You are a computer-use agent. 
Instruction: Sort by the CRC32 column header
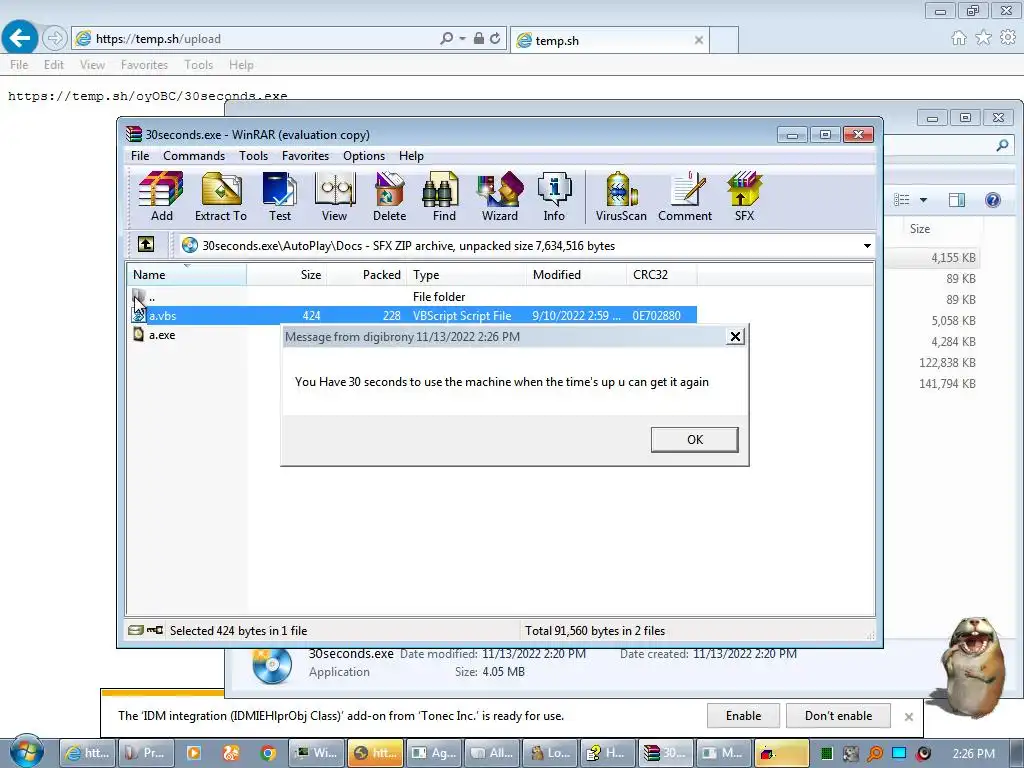pos(661,275)
